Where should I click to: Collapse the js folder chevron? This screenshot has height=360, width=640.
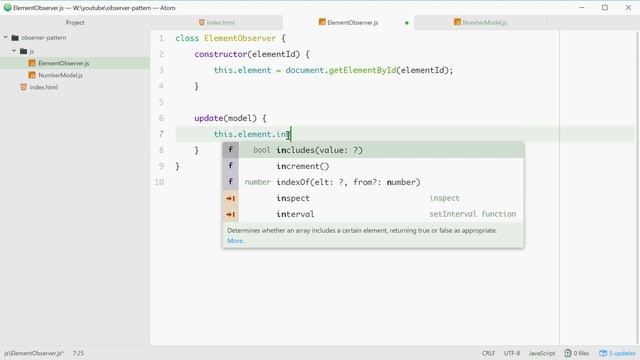(14, 51)
